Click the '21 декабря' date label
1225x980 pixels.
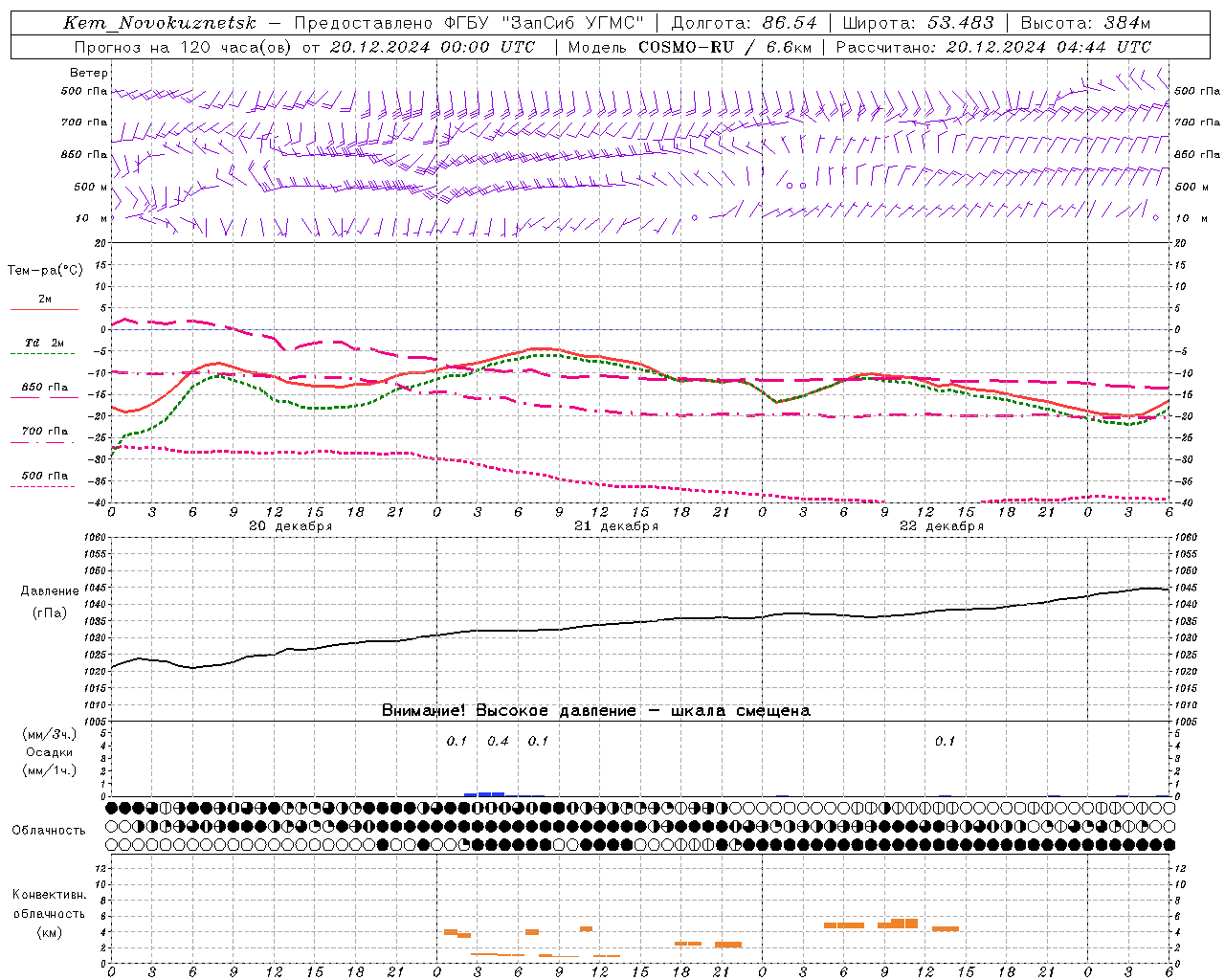pyautogui.click(x=615, y=526)
